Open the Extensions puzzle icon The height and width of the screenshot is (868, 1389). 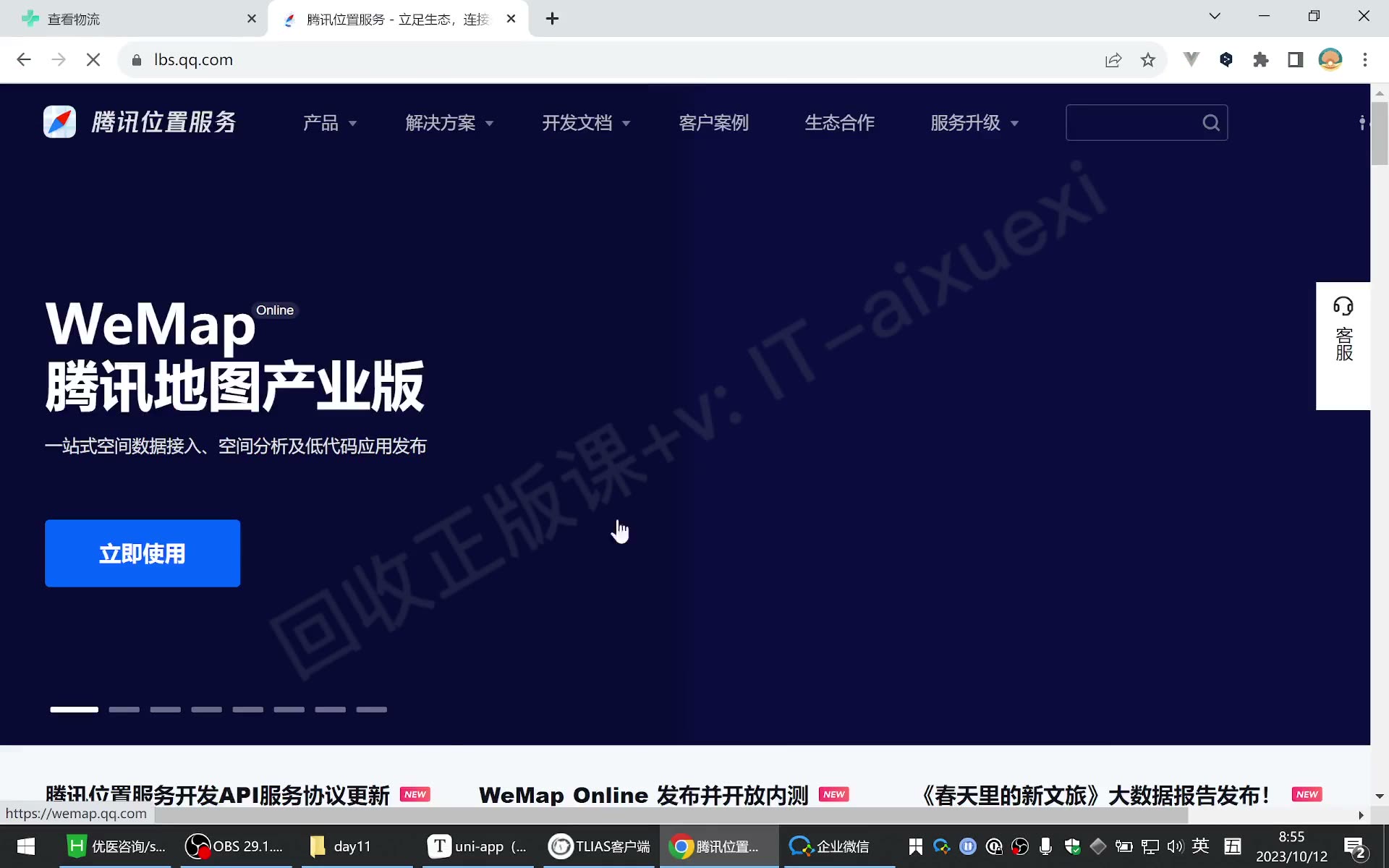1261,60
